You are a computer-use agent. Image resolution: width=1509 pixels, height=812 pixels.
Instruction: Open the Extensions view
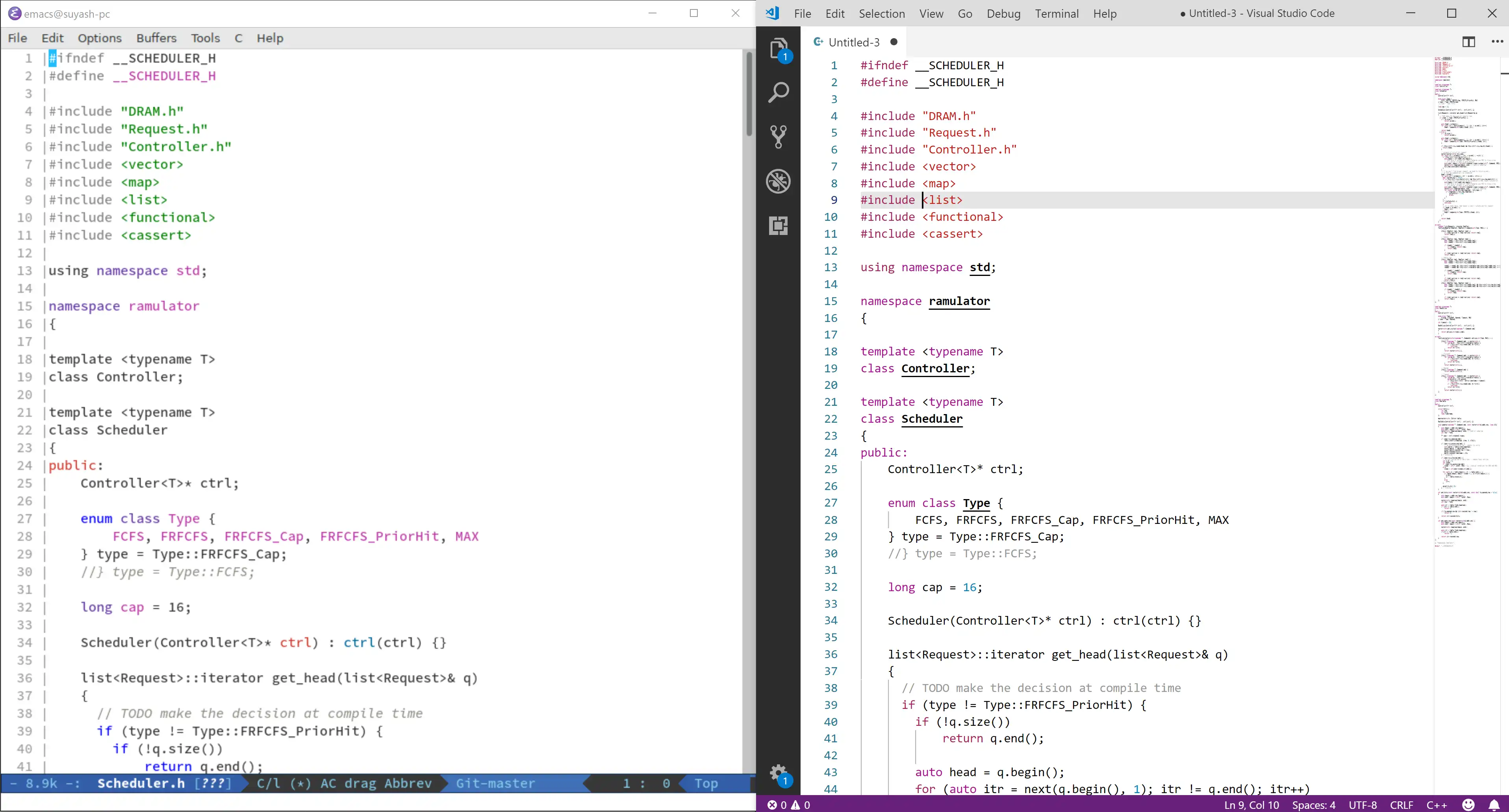[779, 226]
